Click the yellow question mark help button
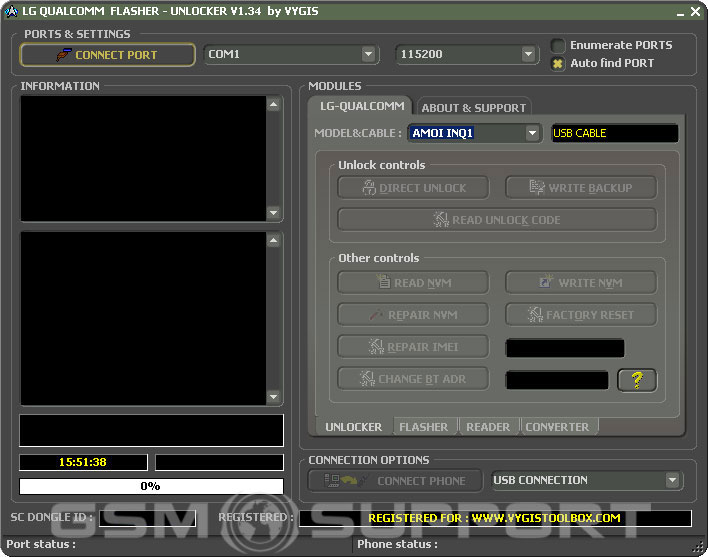The width and height of the screenshot is (708, 557). pyautogui.click(x=637, y=380)
